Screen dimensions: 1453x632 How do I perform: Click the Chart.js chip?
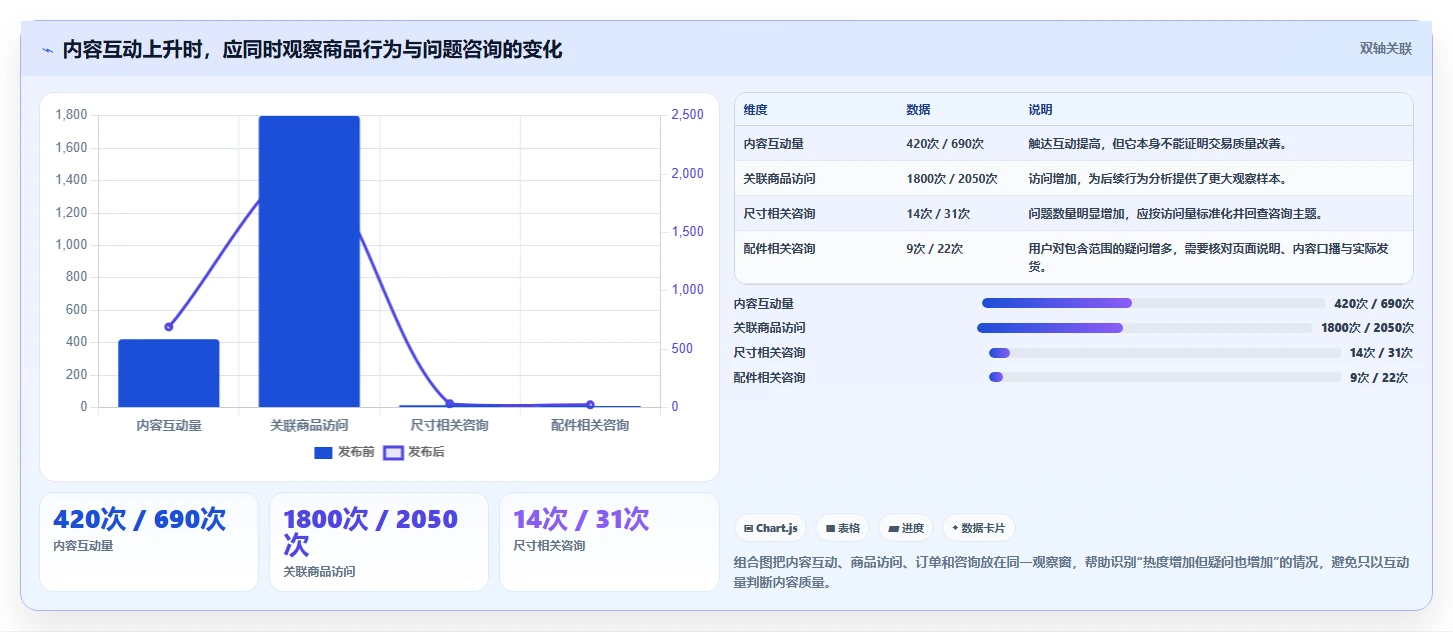coord(770,528)
